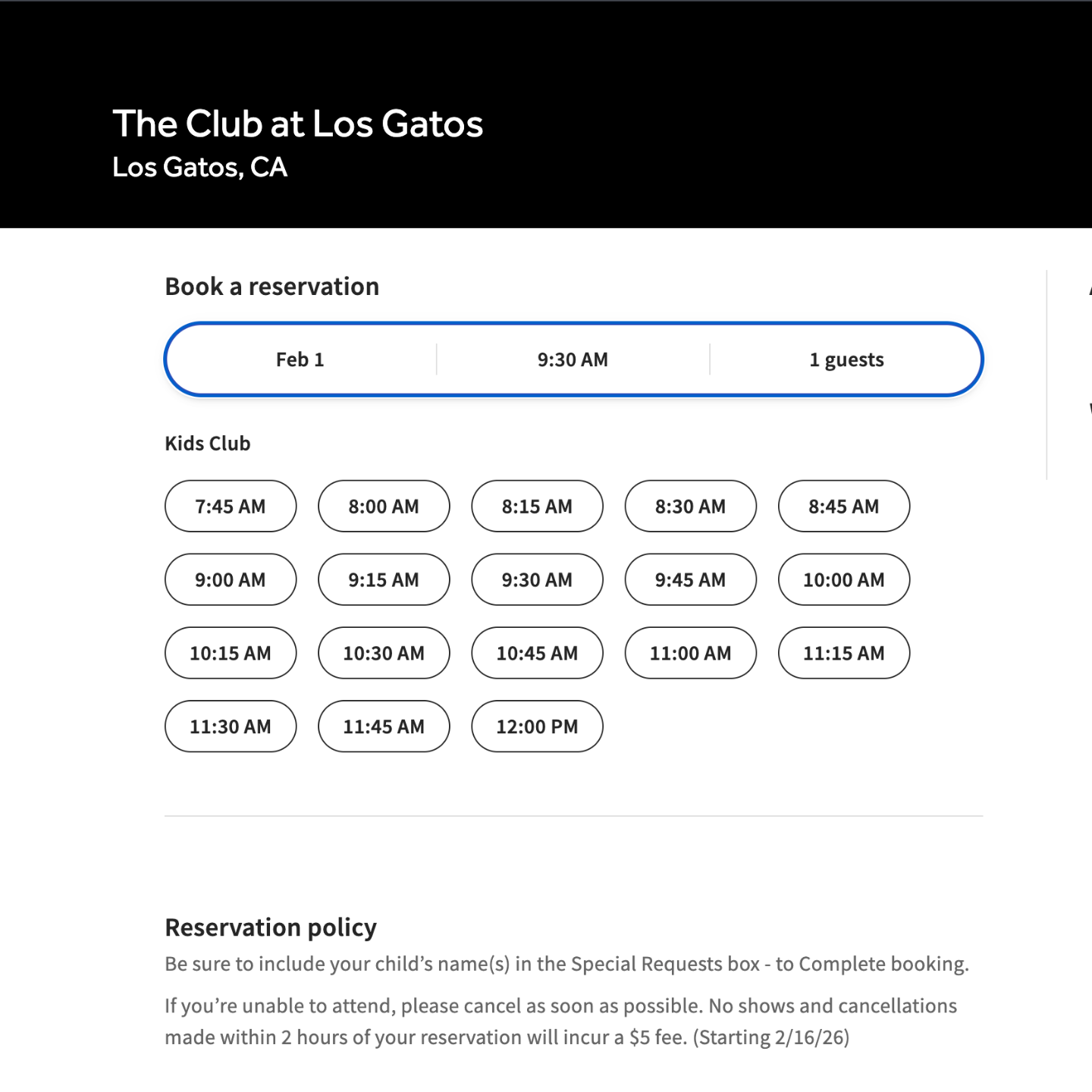Open the 9:30 AM time selector
The height and width of the screenshot is (1092, 1092).
(x=573, y=359)
